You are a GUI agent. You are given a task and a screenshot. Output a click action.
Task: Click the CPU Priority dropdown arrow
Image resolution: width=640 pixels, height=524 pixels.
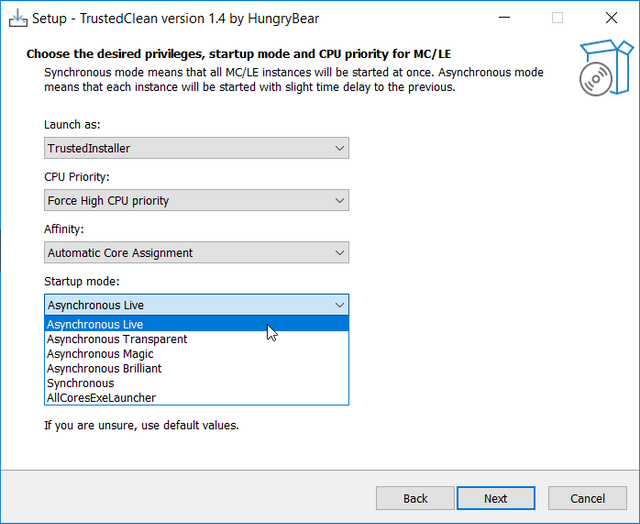(x=339, y=200)
